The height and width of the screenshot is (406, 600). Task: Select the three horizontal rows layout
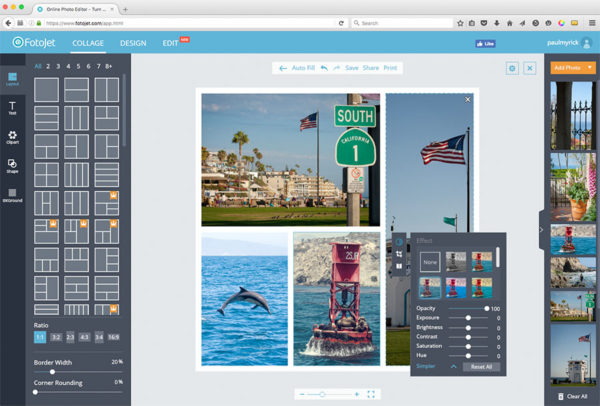pos(46,118)
